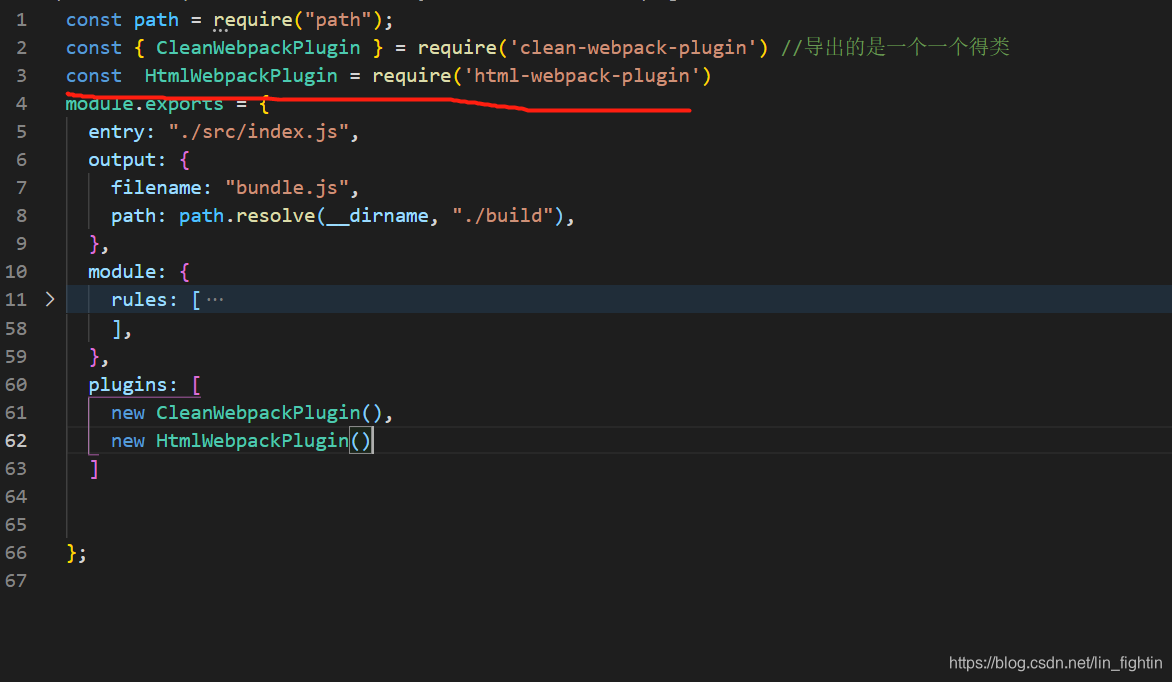Click module.exports on line 4

[x=144, y=104]
